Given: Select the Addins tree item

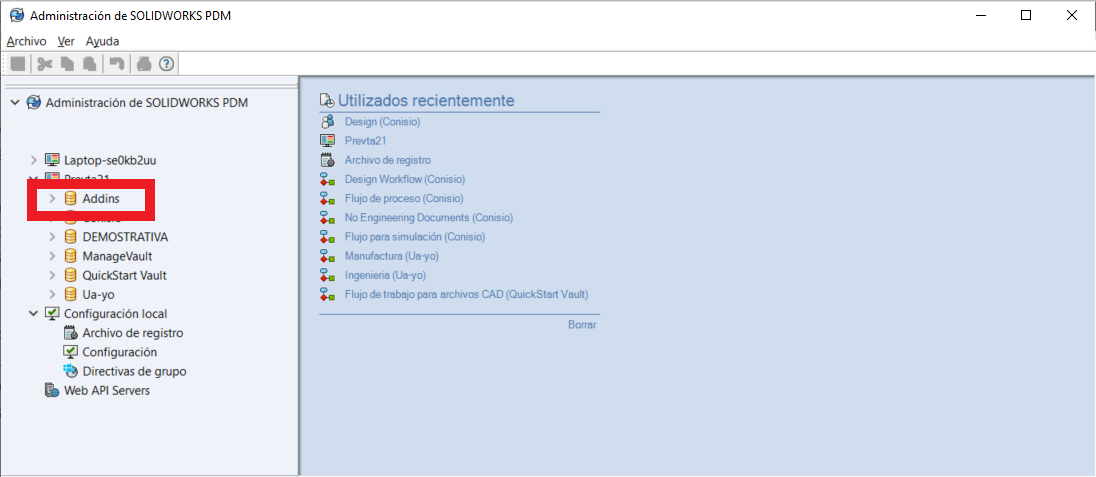Looking at the screenshot, I should (x=101, y=199).
